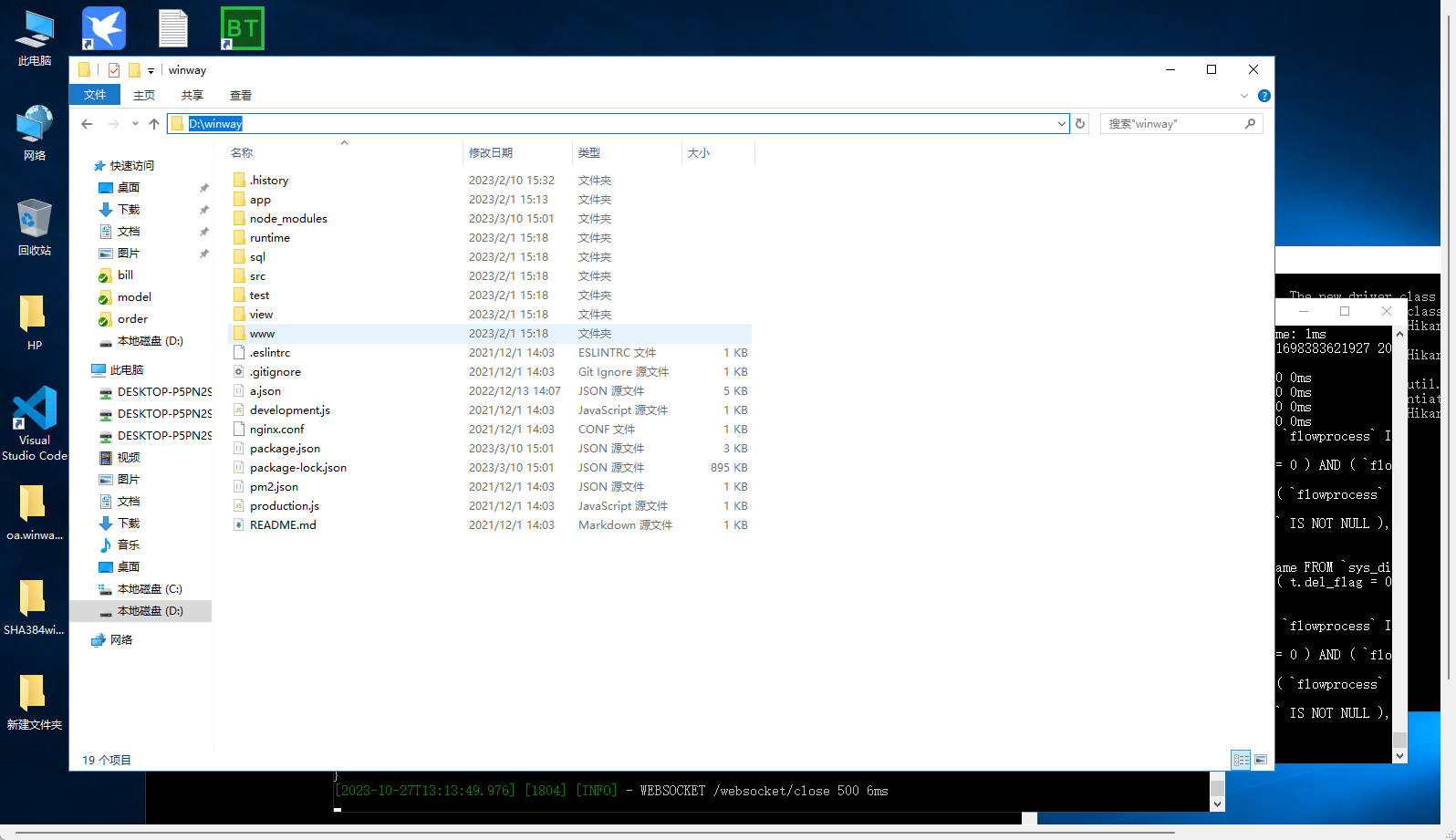The image size is (1456, 840).
Task: Go up one folder level
Action: pos(154,124)
